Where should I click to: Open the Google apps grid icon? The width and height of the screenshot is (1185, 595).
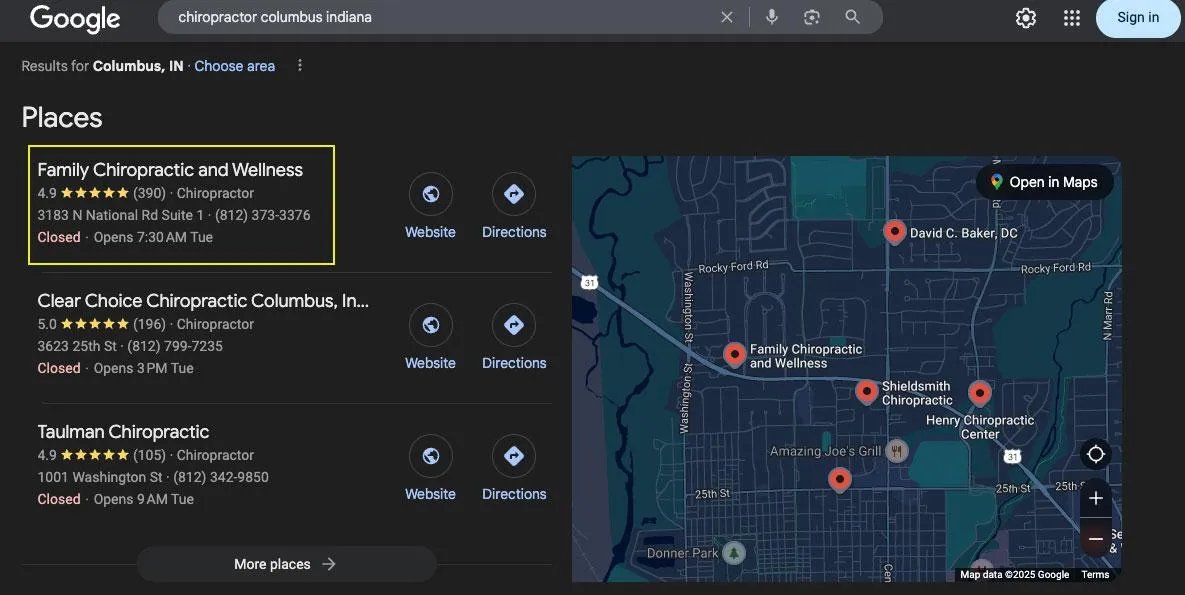[1072, 17]
